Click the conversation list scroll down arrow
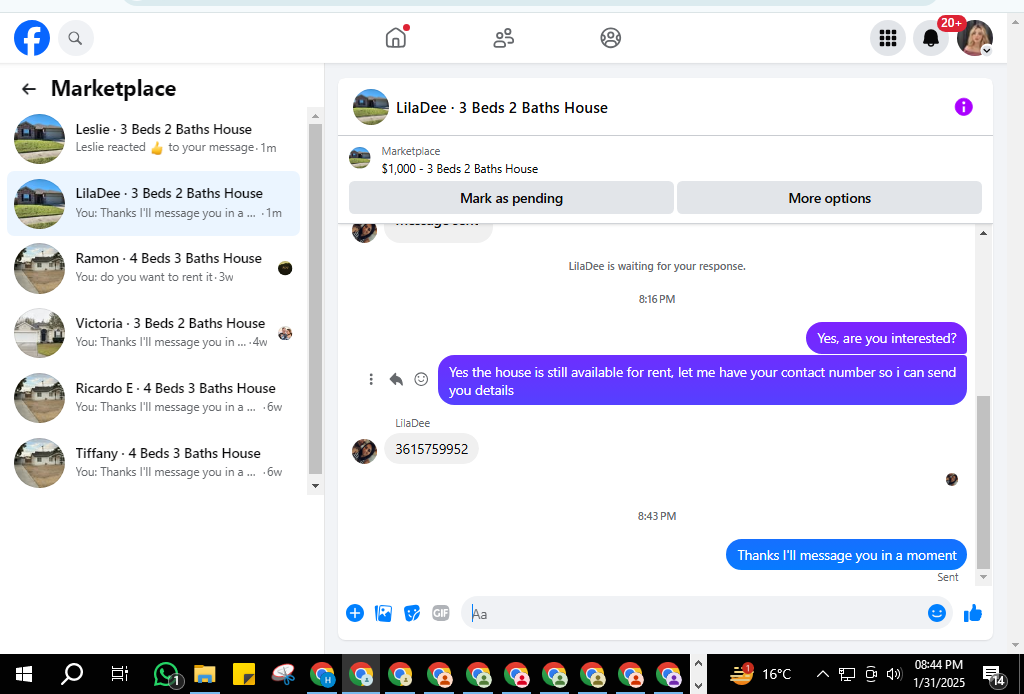This screenshot has height=694, width=1024. 315,486
